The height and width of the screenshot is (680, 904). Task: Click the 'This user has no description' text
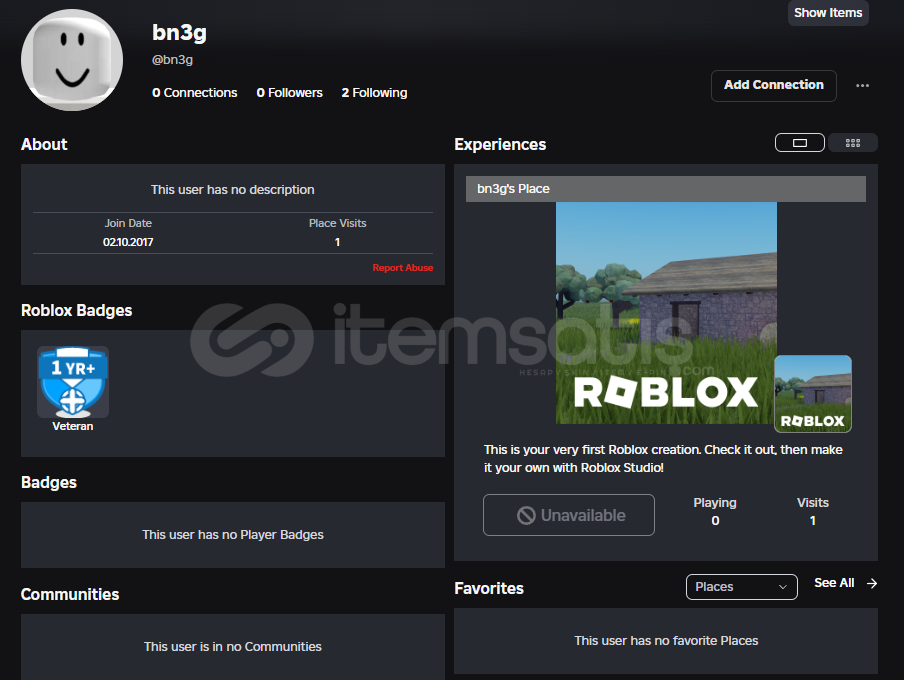point(232,190)
